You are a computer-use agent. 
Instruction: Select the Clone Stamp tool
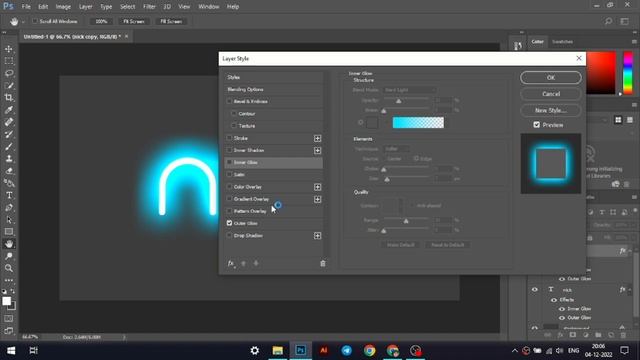click(x=9, y=159)
